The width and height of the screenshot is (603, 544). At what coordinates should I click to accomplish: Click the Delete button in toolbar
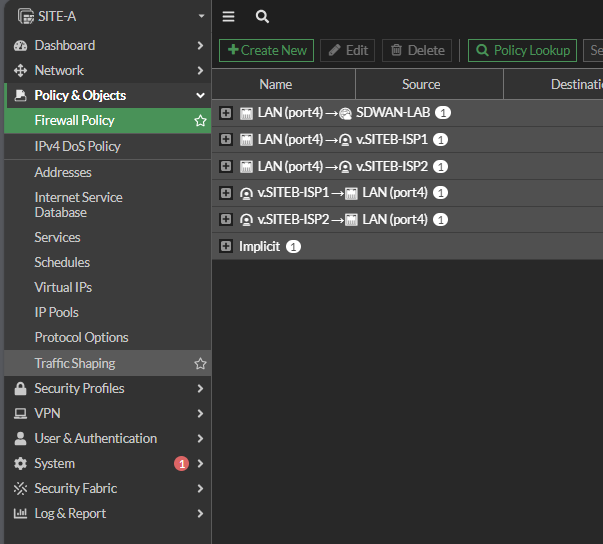coord(416,50)
